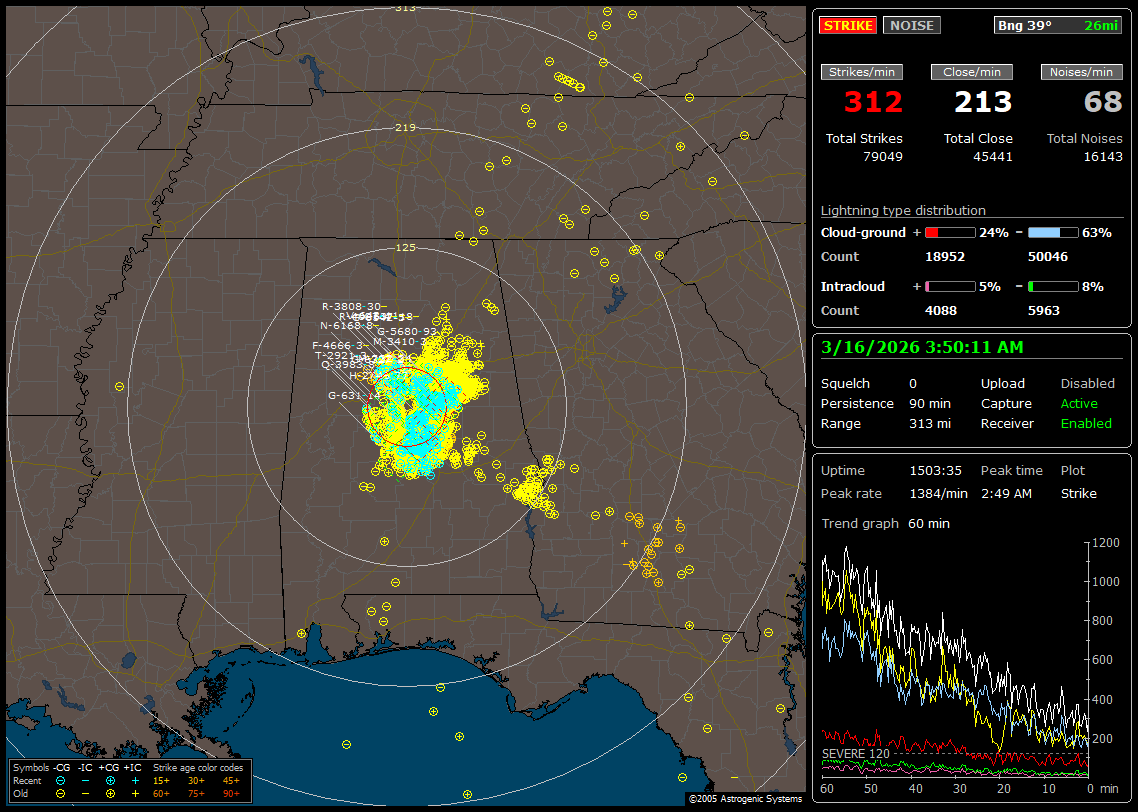1138x812 pixels.
Task: Click the Recent +CG cyan legend symbol
Action: point(109,780)
